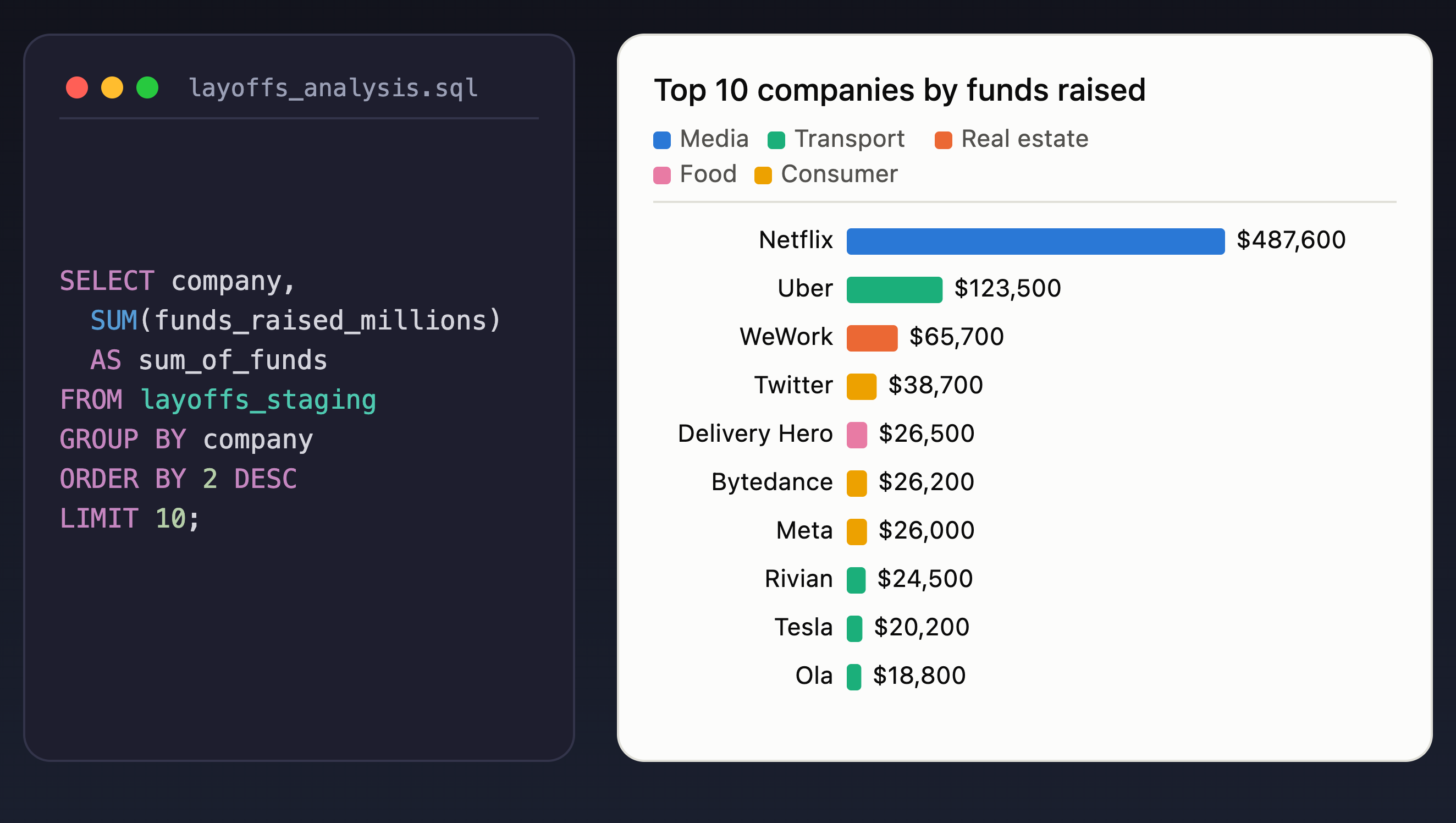The height and width of the screenshot is (823, 1456).
Task: Click the FROM keyword in the SQL code
Action: pyautogui.click(x=91, y=400)
